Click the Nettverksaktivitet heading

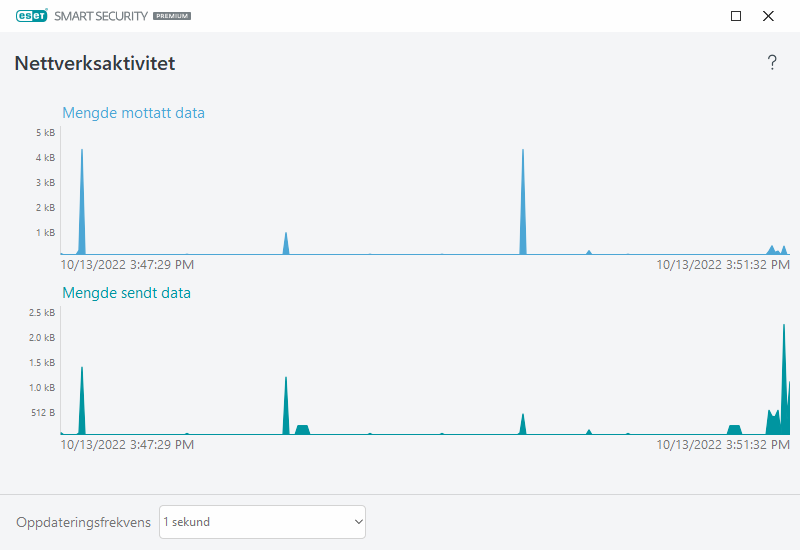click(95, 63)
